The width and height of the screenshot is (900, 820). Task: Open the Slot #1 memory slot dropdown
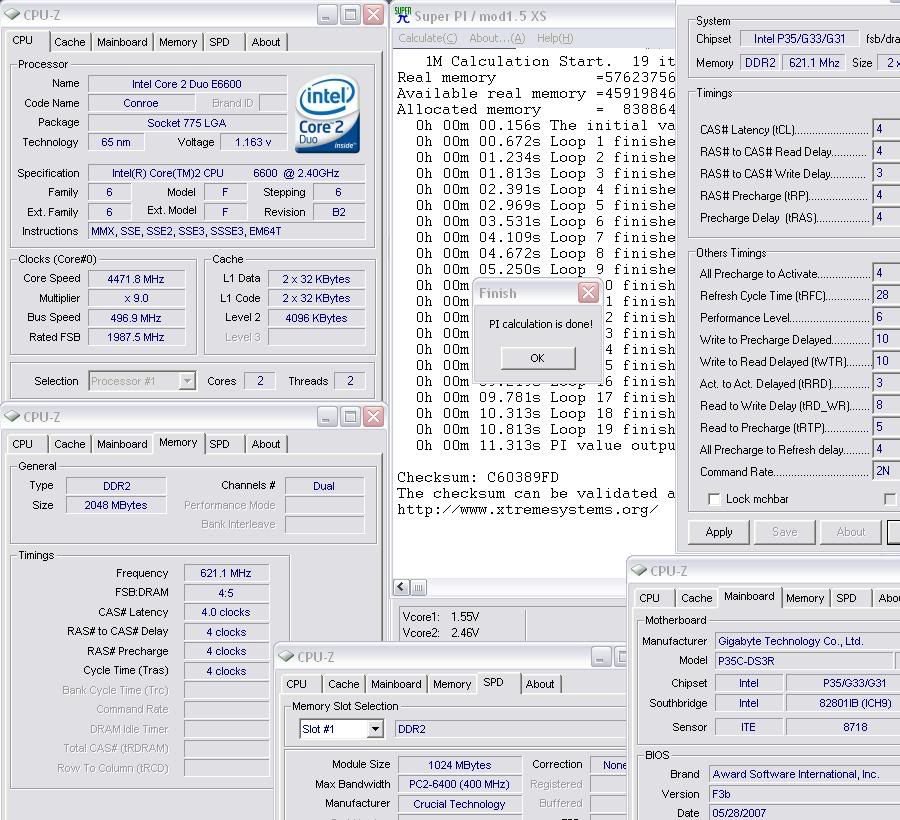tap(375, 729)
